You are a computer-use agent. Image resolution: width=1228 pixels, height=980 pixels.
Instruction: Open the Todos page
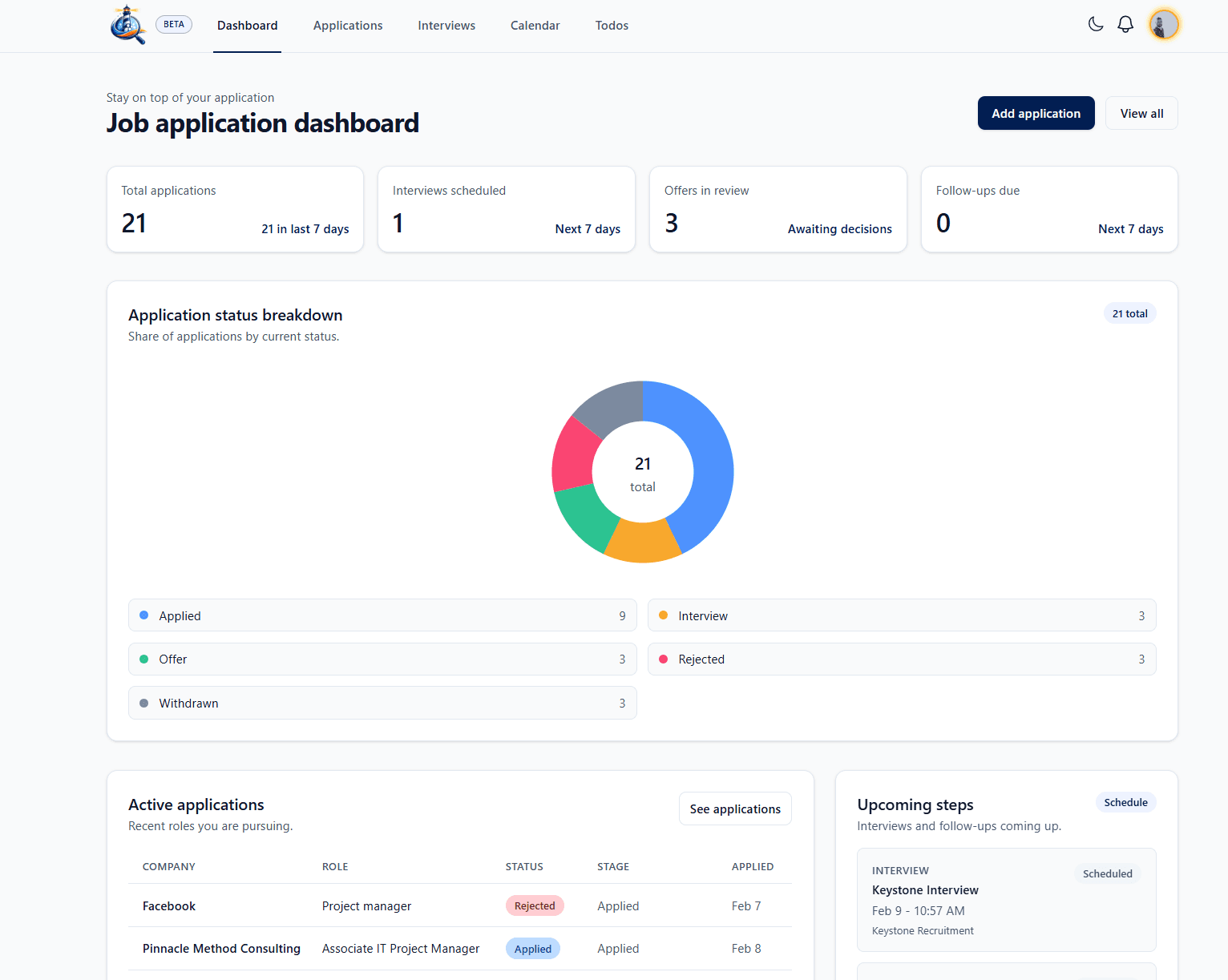pos(612,25)
